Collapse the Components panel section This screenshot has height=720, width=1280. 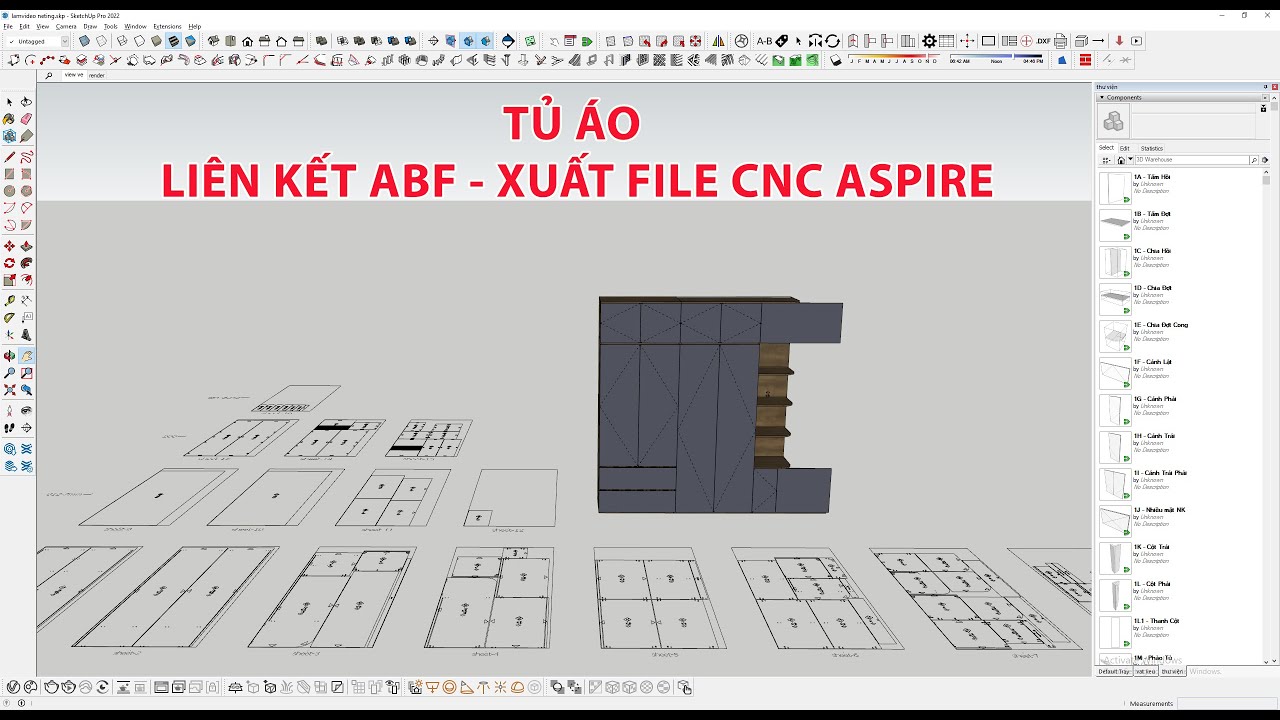click(x=1102, y=97)
